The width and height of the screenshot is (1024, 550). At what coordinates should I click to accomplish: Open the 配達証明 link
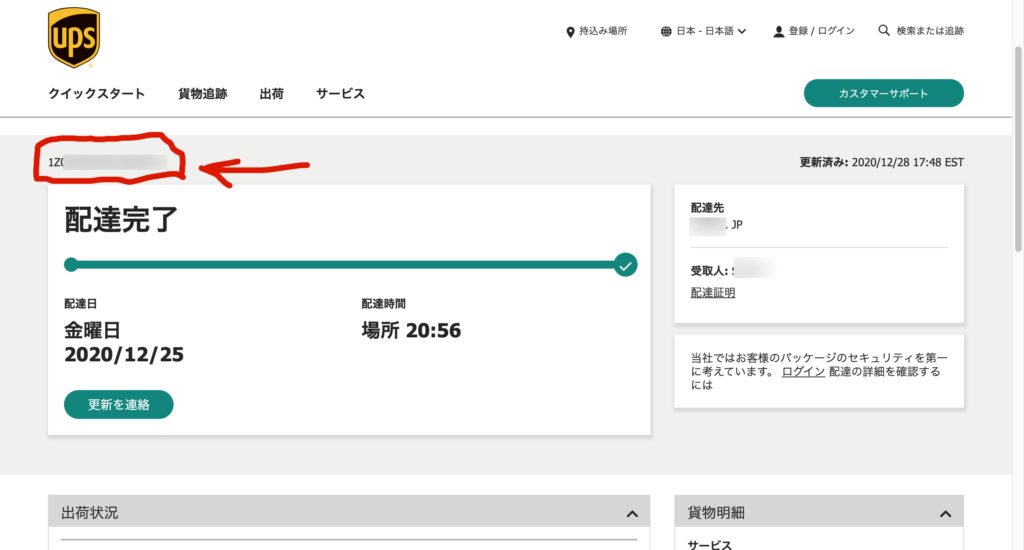coord(712,293)
